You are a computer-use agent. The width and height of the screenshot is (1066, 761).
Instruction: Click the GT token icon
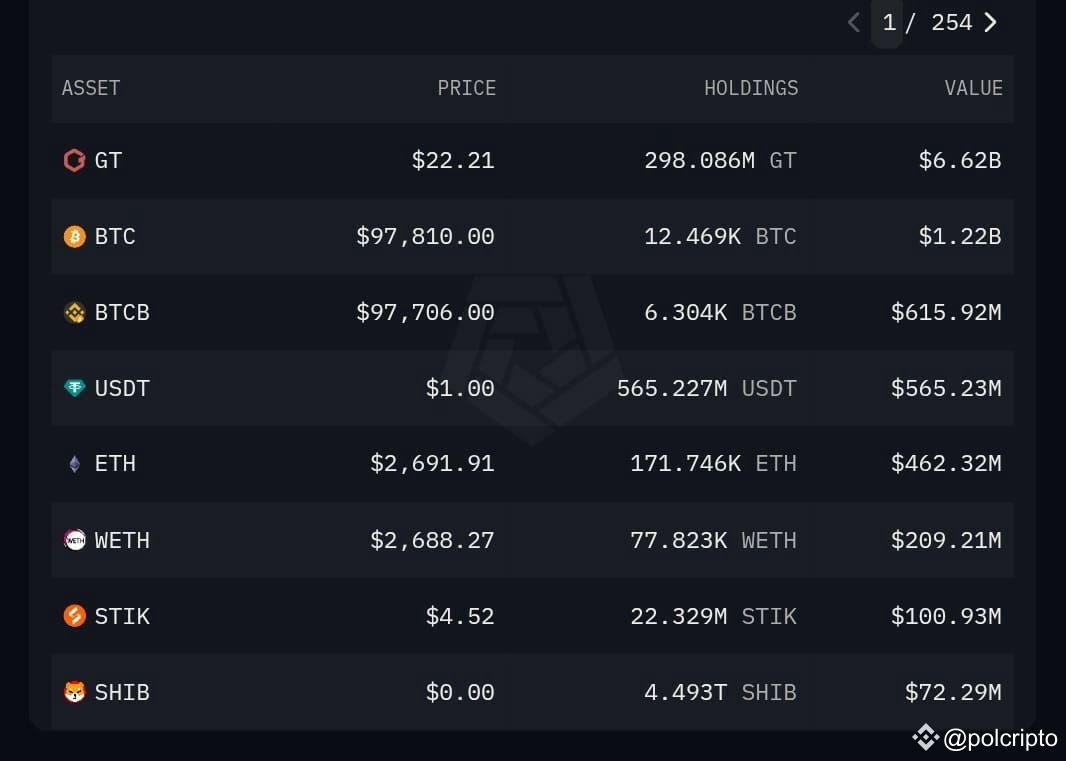click(75, 160)
